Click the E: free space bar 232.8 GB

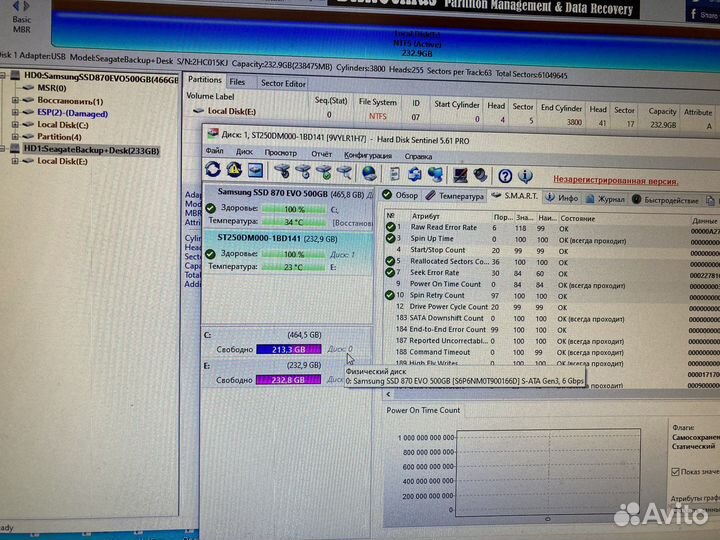pyautogui.click(x=288, y=380)
